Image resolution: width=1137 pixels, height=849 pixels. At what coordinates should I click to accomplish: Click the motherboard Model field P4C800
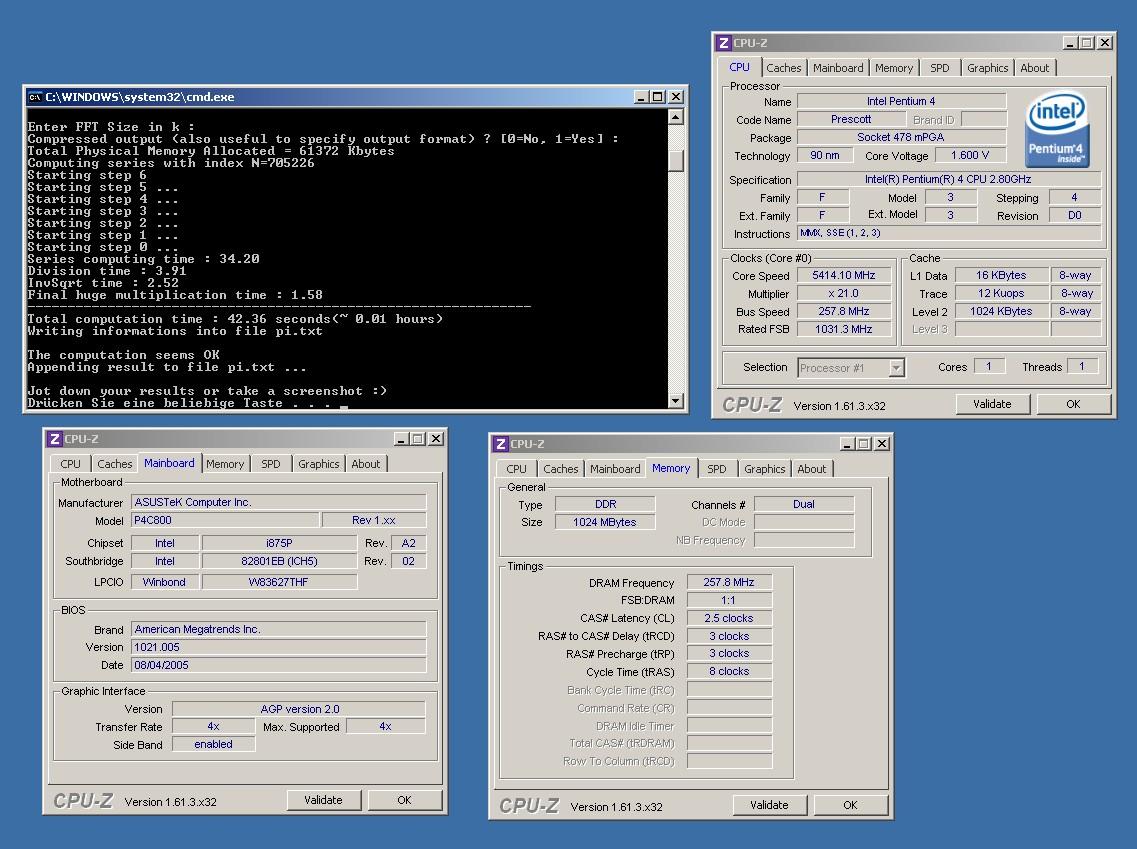pyautogui.click(x=225, y=520)
